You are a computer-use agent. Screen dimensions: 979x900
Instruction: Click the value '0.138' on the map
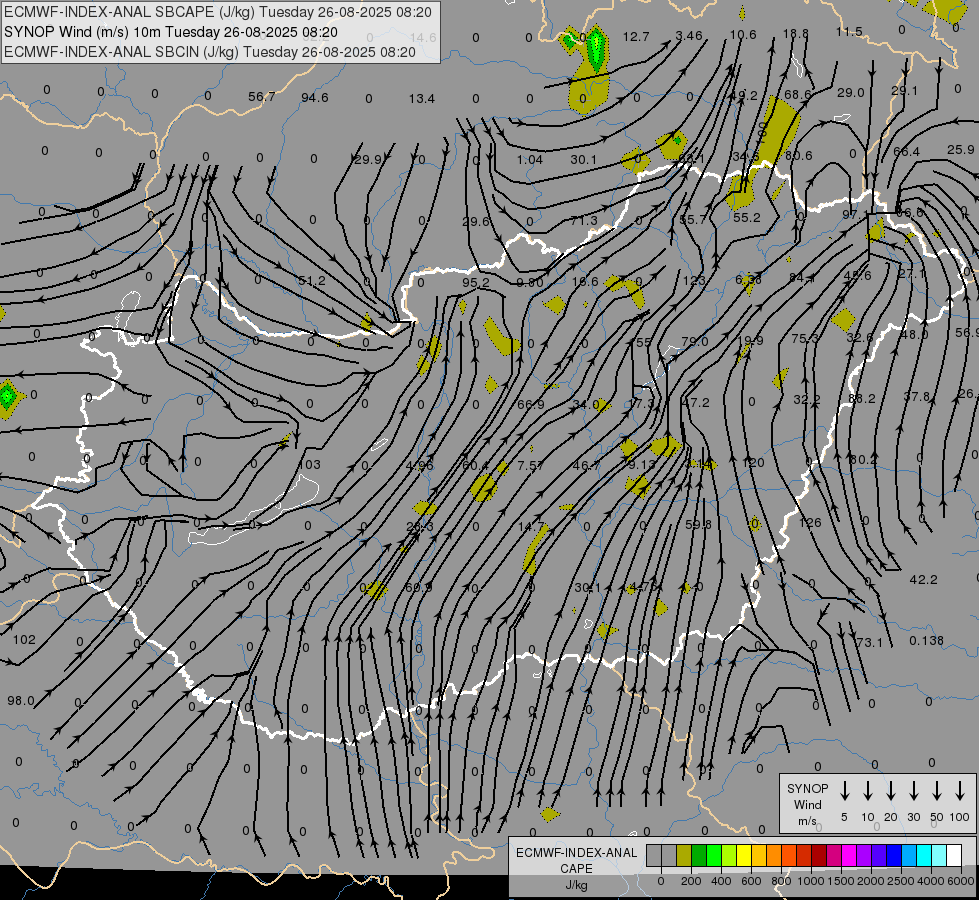pyautogui.click(x=927, y=640)
